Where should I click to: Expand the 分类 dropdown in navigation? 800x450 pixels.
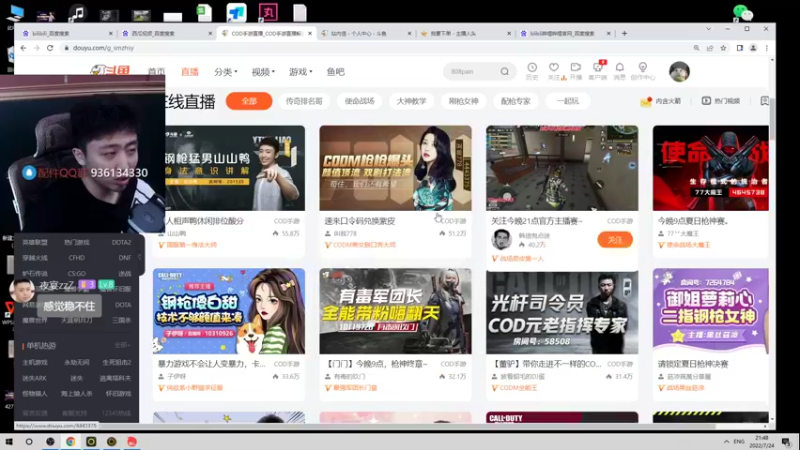(226, 72)
